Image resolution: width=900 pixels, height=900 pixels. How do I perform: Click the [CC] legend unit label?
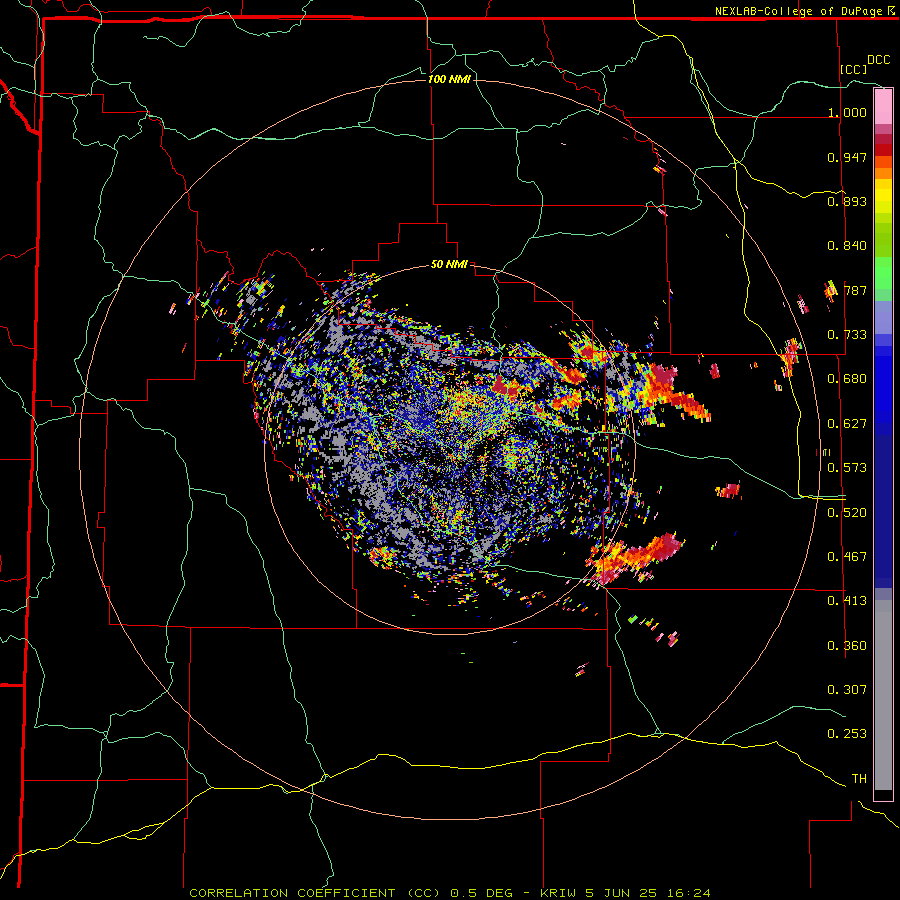pyautogui.click(x=854, y=69)
